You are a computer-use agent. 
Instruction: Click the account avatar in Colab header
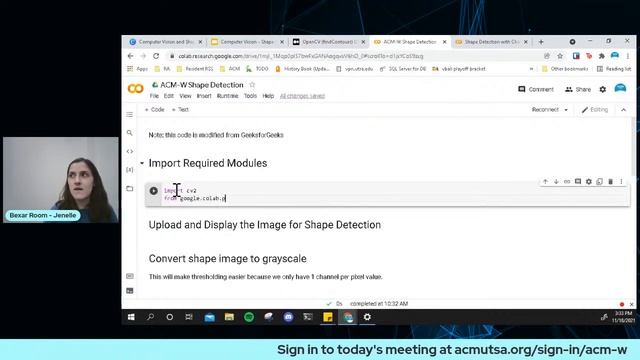[620, 89]
